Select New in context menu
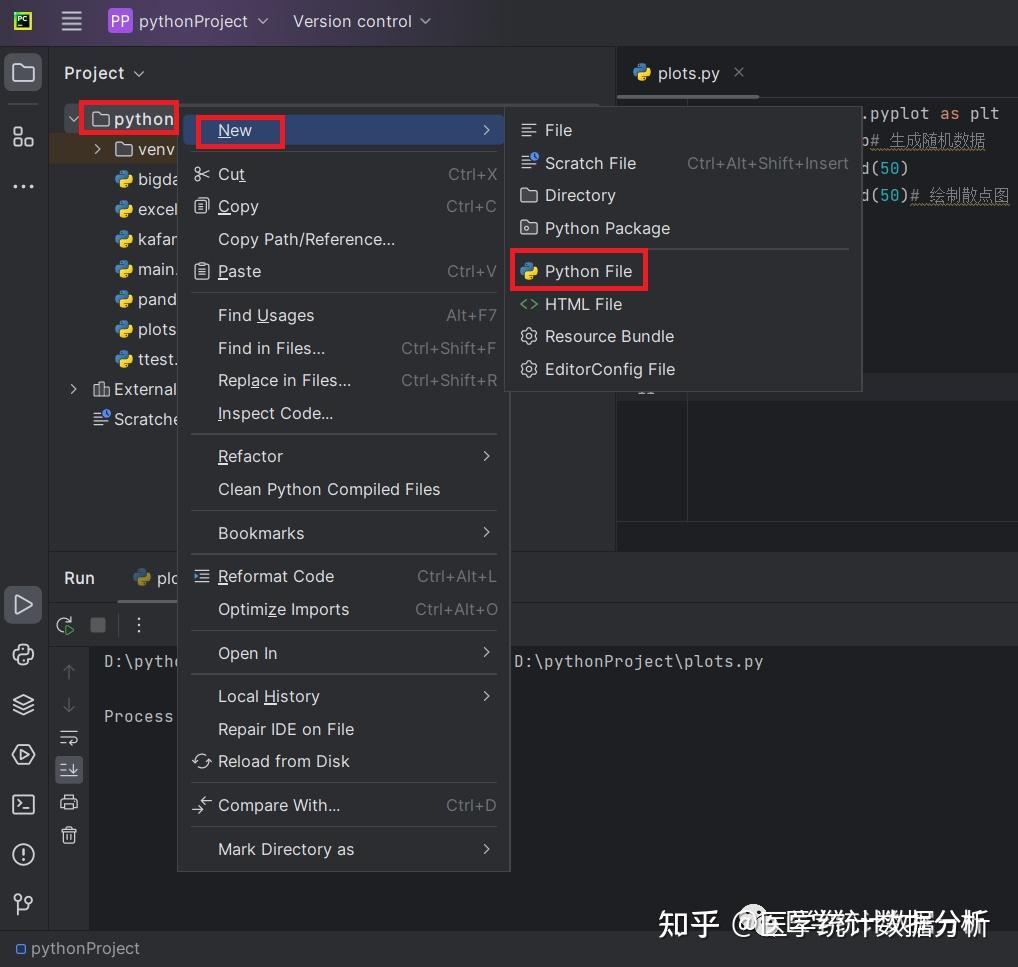The height and width of the screenshot is (967, 1018). (344, 131)
